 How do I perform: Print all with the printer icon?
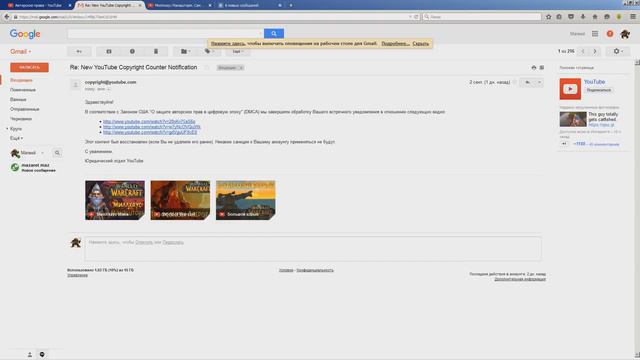[533, 68]
